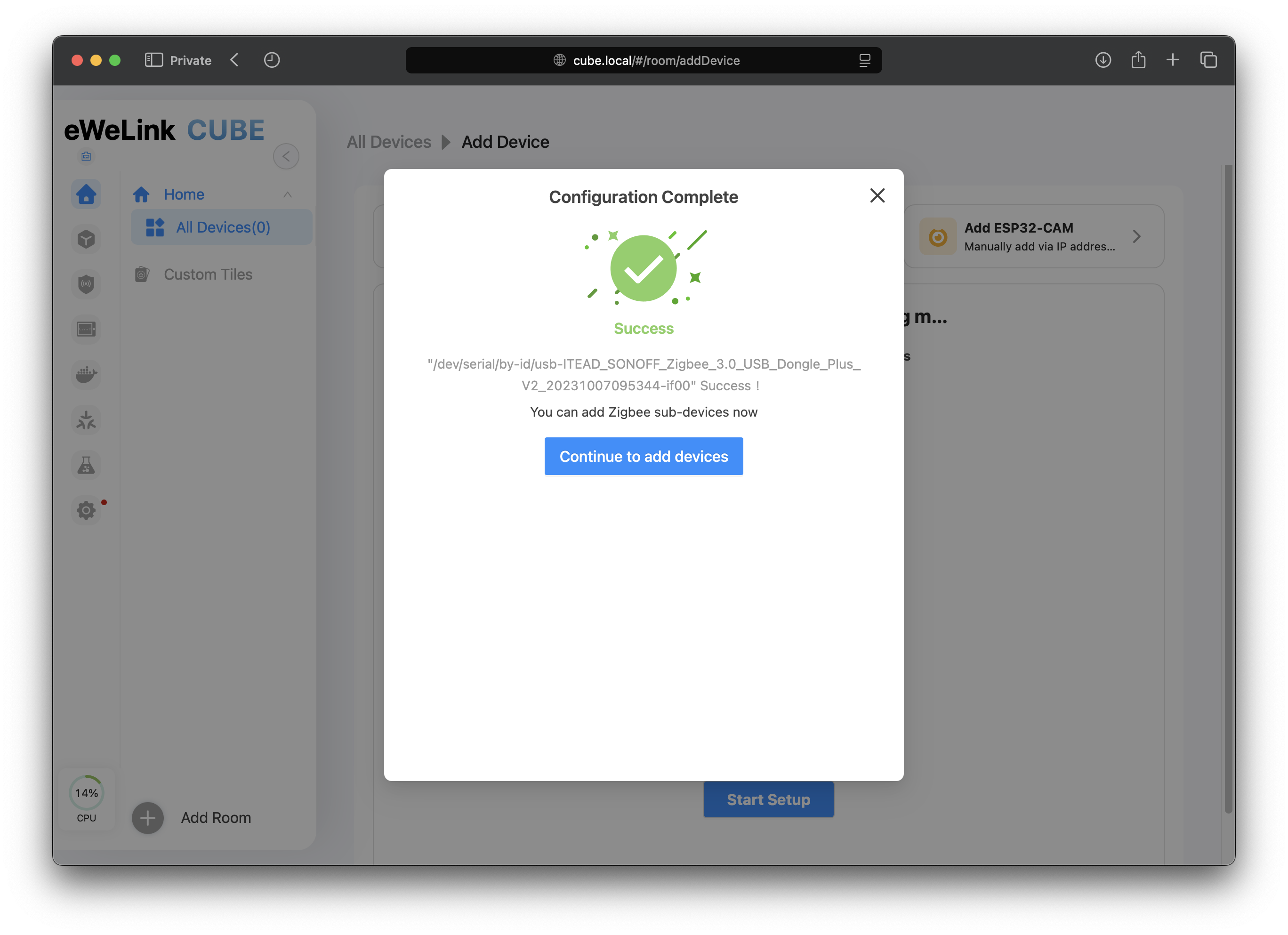Open the Security shield sidebar icon
The width and height of the screenshot is (1288, 935).
click(86, 284)
